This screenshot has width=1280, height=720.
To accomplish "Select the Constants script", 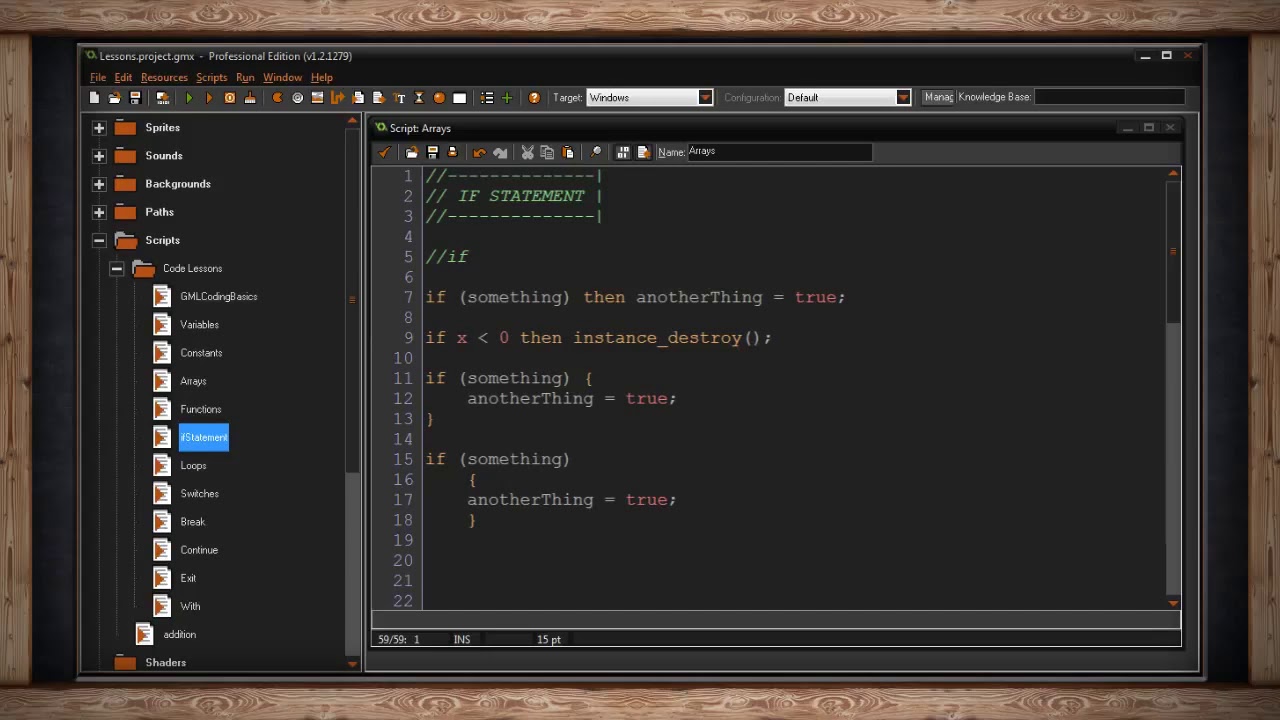I will (201, 353).
